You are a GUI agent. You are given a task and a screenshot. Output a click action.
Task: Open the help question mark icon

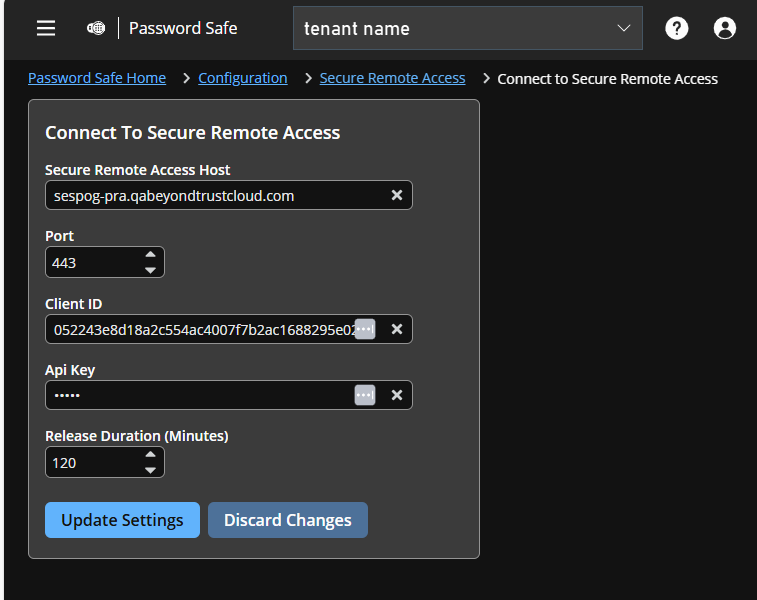pyautogui.click(x=676, y=28)
